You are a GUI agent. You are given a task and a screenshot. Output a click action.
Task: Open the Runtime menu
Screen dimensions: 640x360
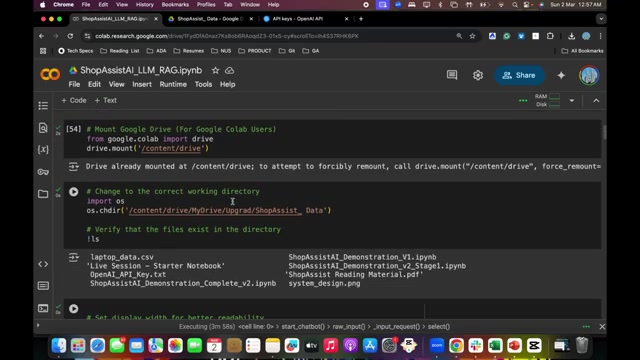[173, 84]
